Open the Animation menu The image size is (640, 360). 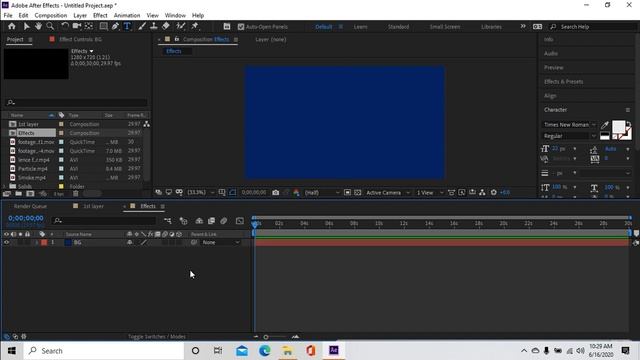point(127,15)
